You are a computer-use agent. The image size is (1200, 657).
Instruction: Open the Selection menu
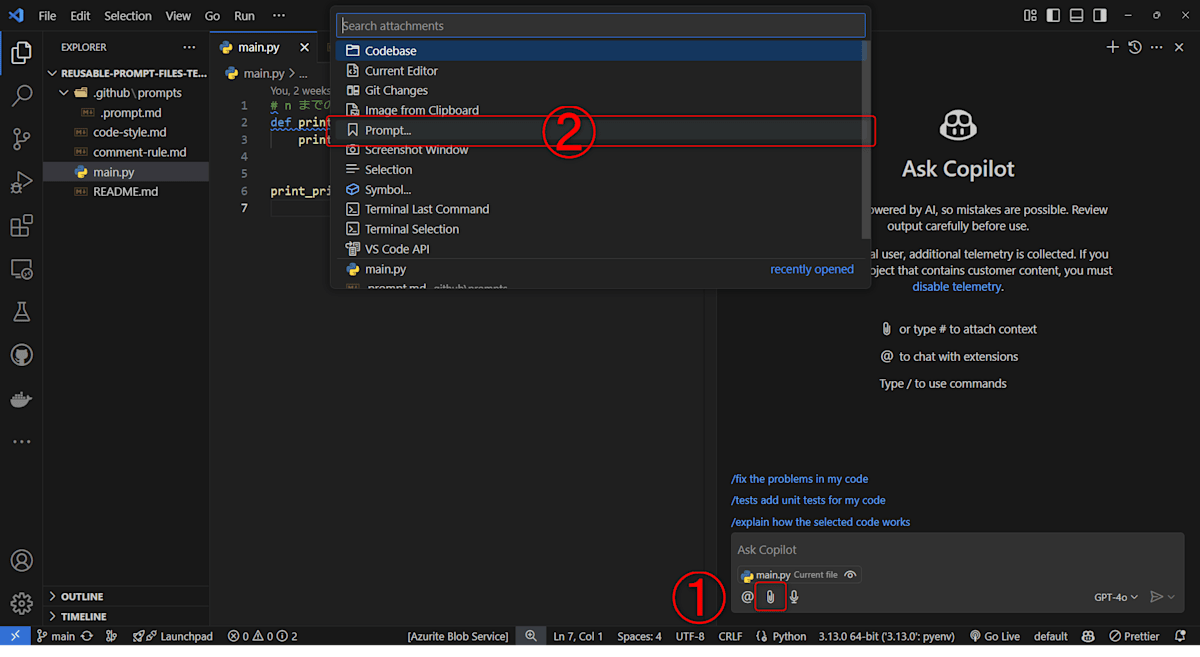[128, 16]
